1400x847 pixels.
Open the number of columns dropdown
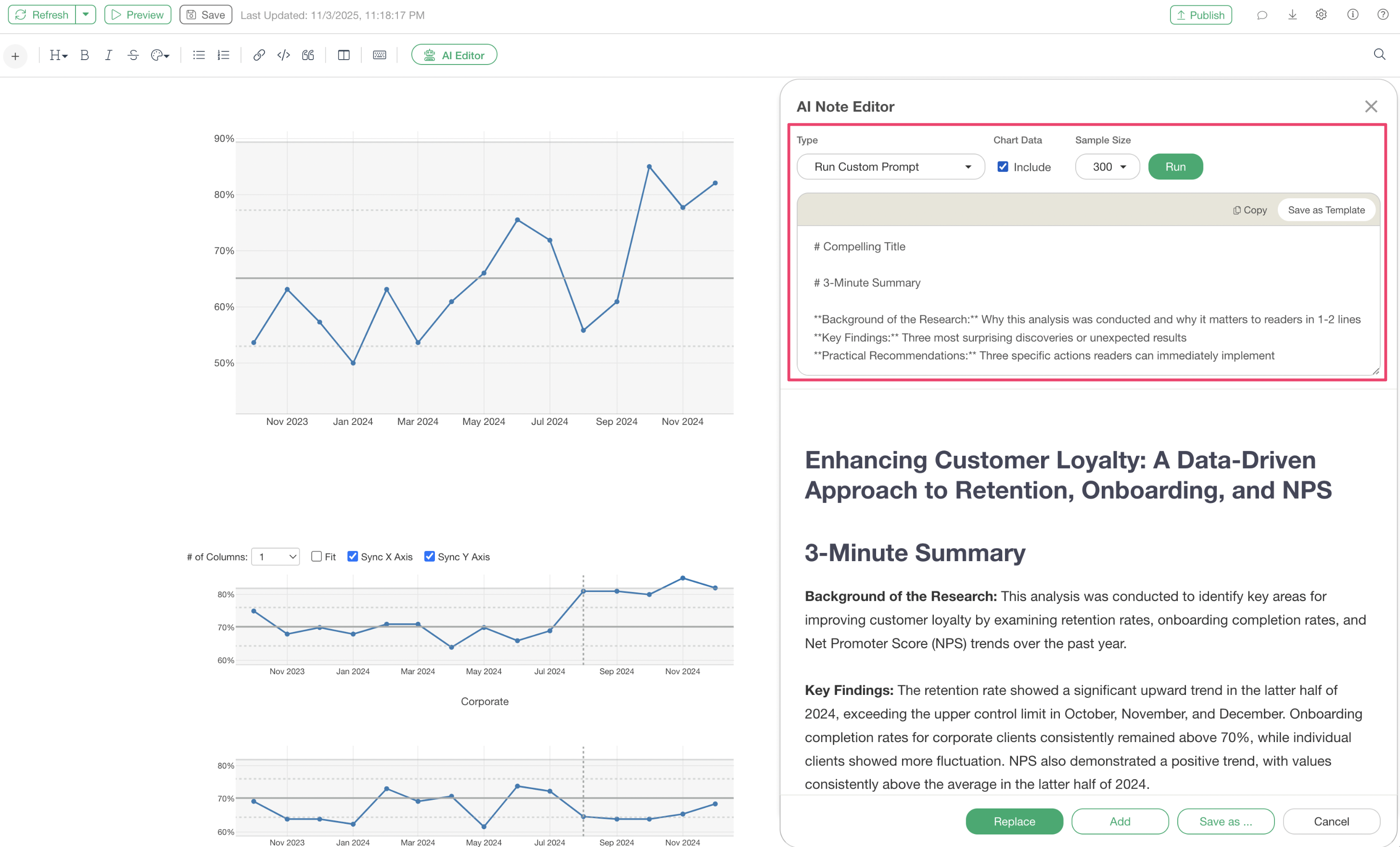[x=276, y=556]
